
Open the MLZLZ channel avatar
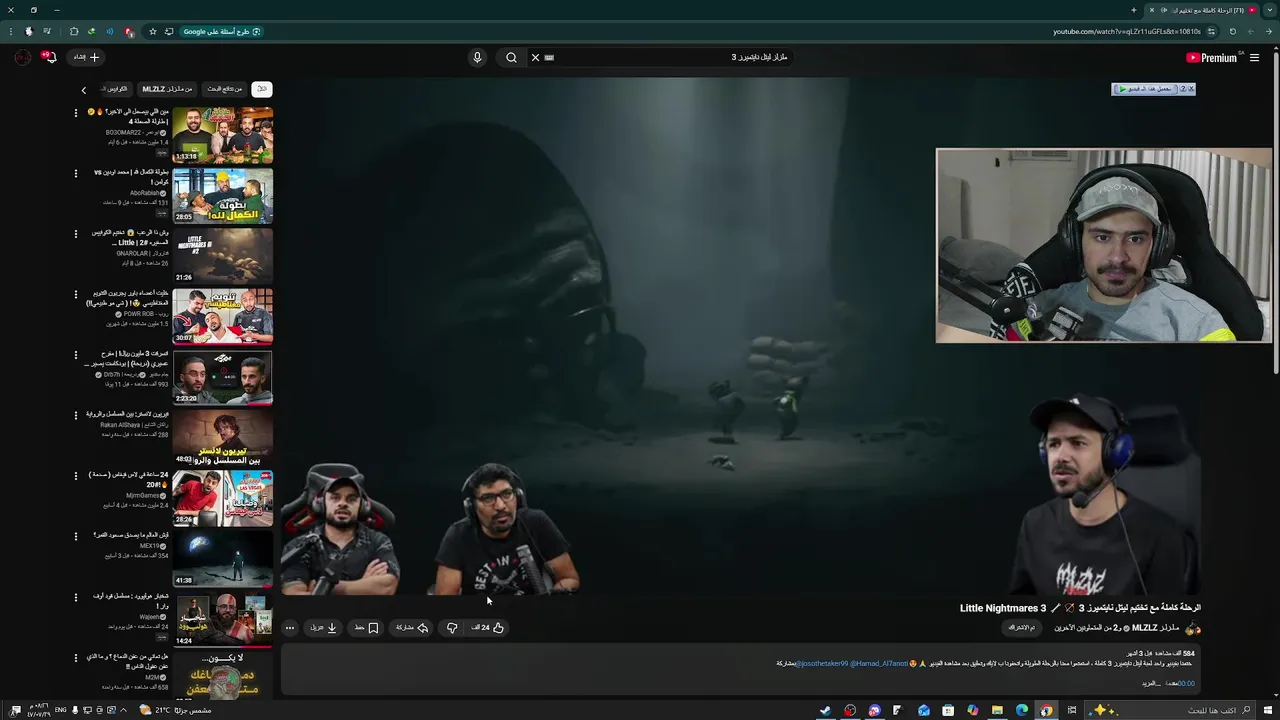[x=1192, y=628]
